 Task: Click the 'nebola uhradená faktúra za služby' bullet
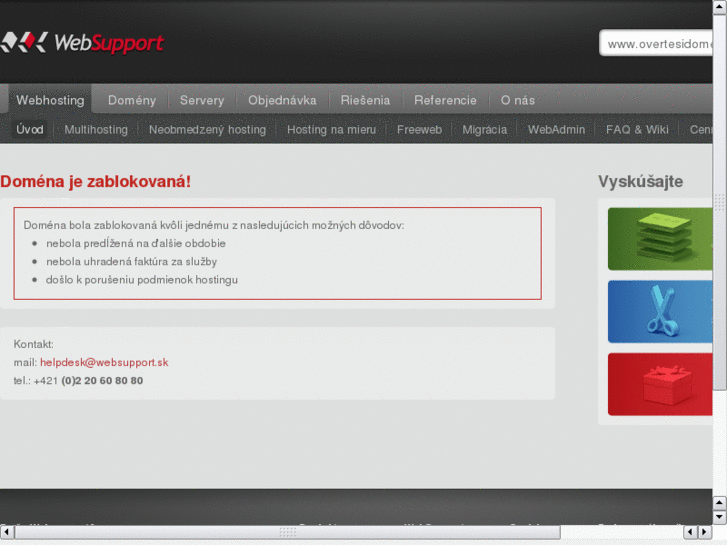(x=131, y=262)
